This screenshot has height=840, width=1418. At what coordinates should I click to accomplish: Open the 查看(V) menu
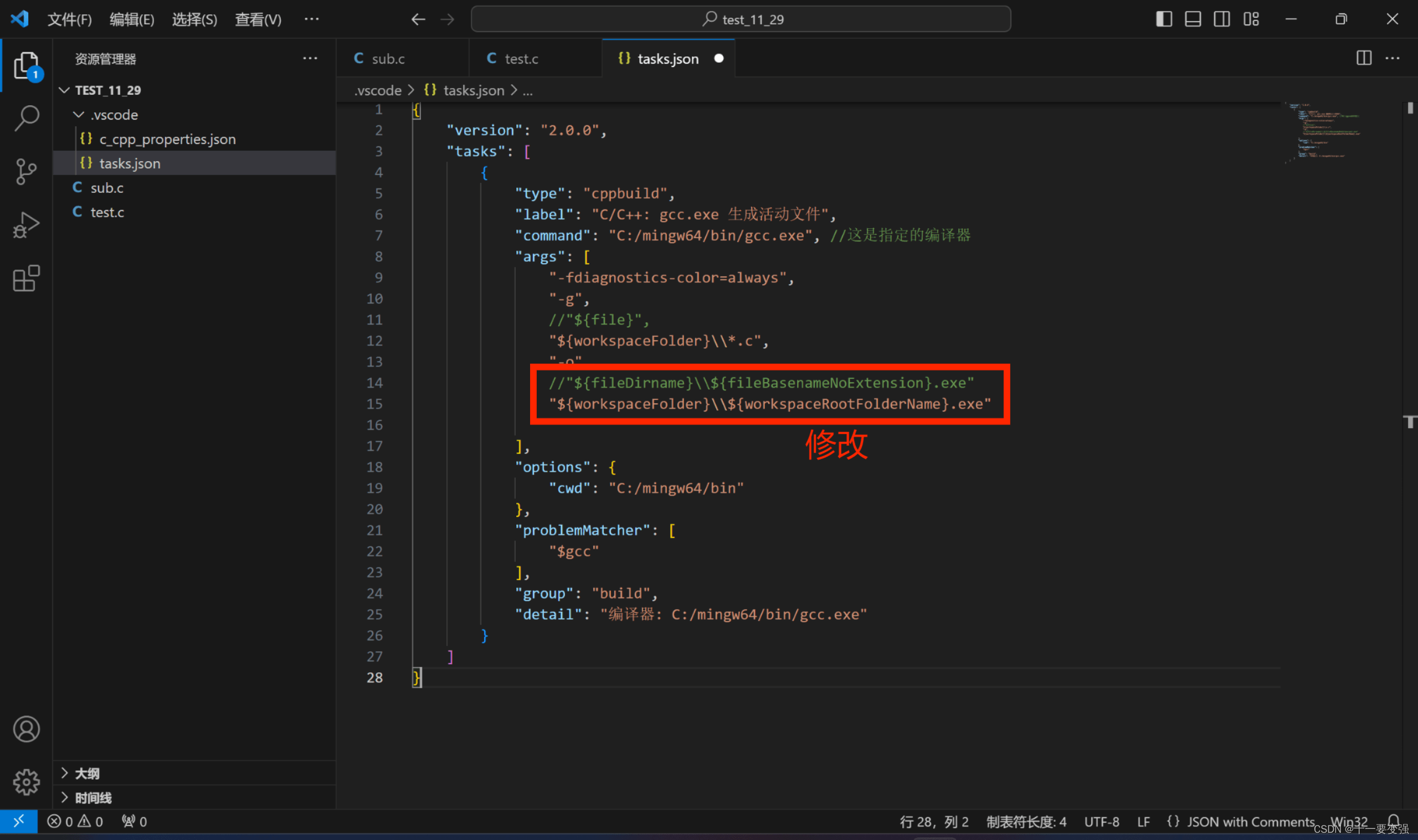click(x=258, y=19)
